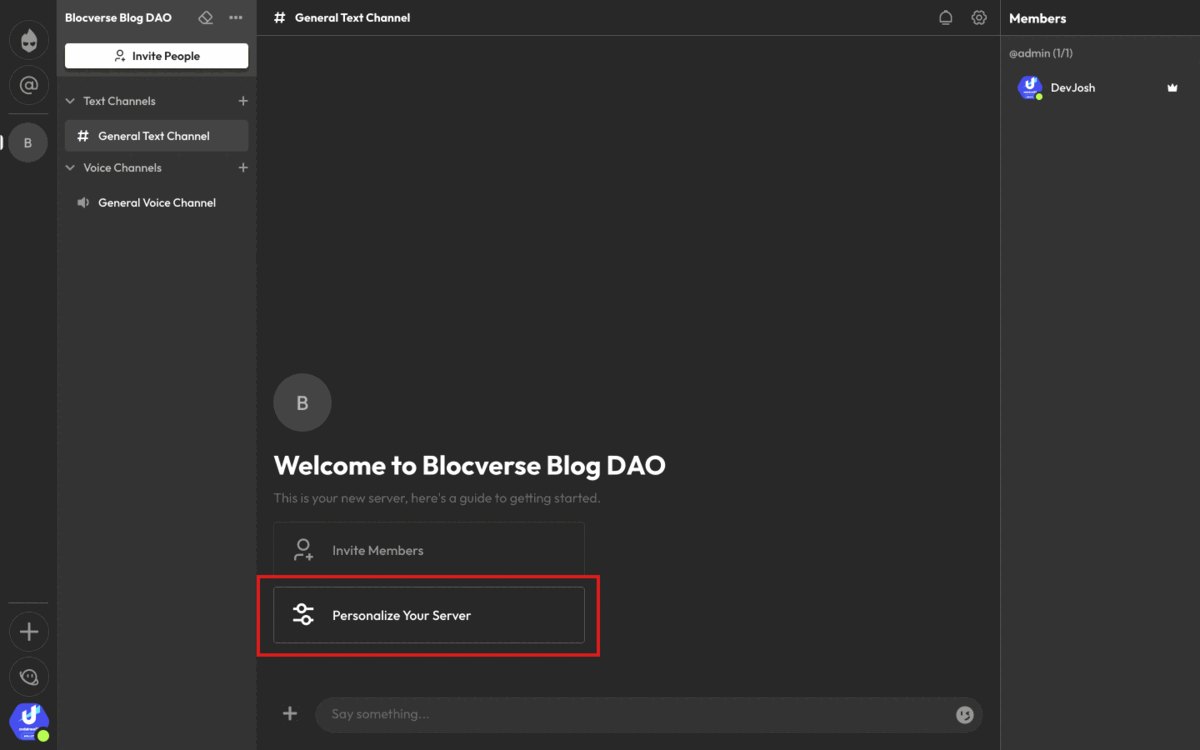This screenshot has width=1200, height=750.
Task: Click the large 'B' server avatar in the welcome area
Action: coord(302,403)
